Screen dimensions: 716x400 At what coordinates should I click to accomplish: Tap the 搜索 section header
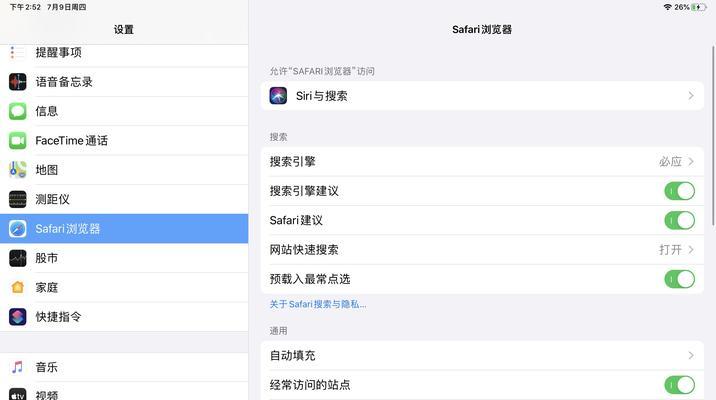[x=279, y=137]
